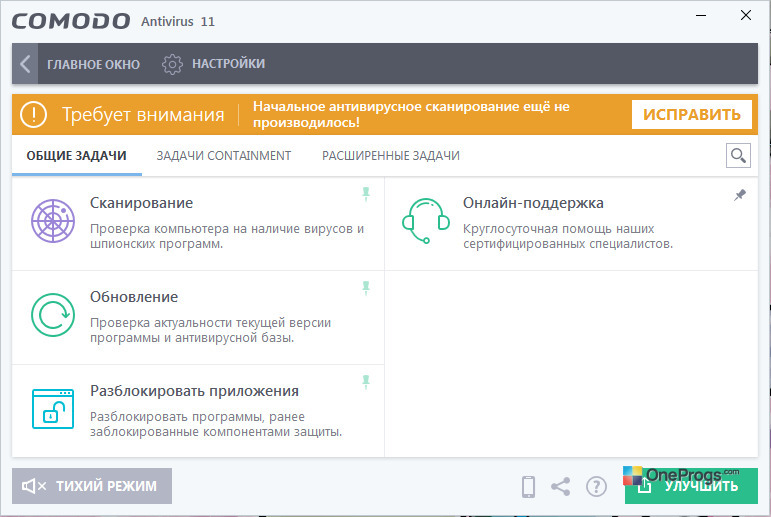
Task: Open the help question mark icon
Action: (596, 487)
